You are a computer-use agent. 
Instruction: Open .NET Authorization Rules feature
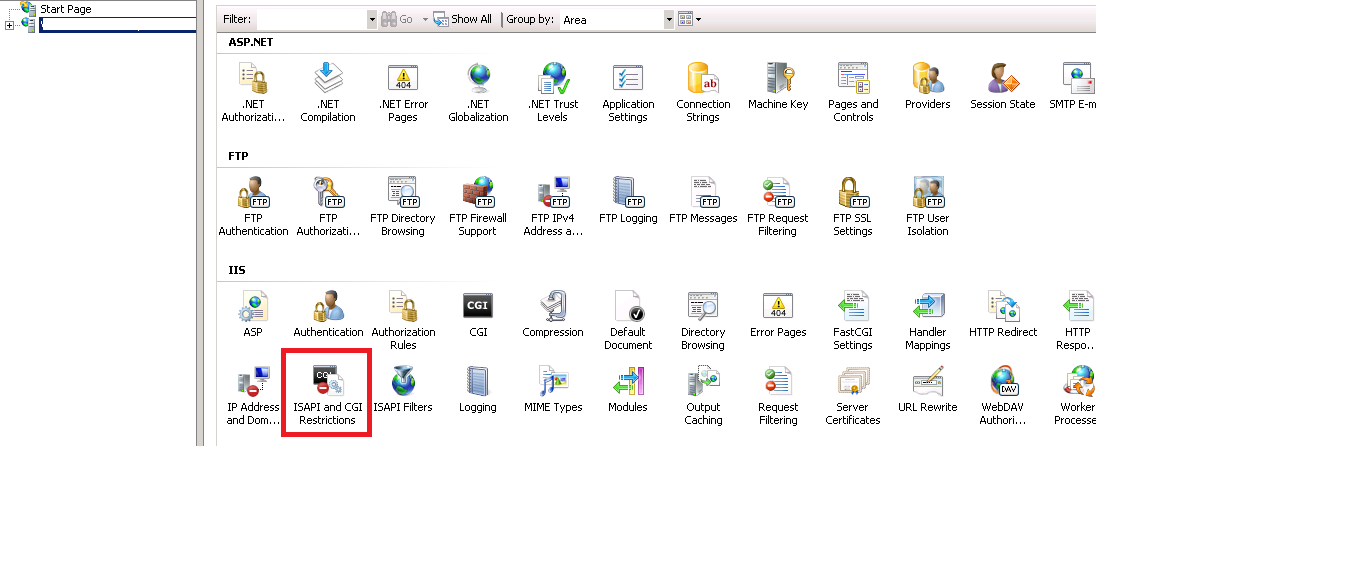(x=253, y=91)
